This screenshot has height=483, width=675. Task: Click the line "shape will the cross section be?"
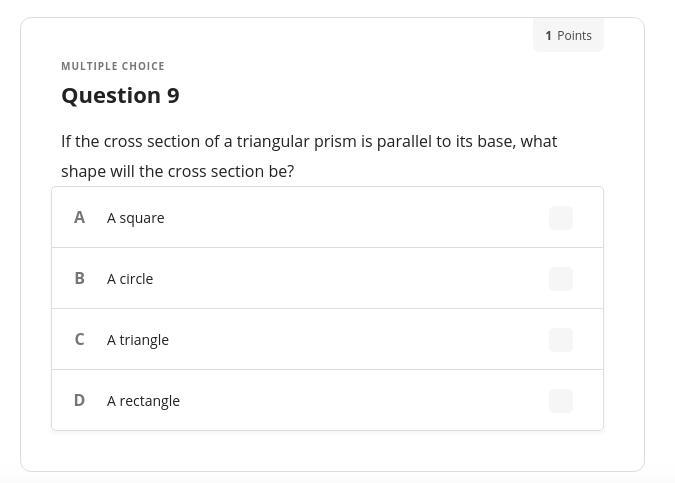(177, 171)
